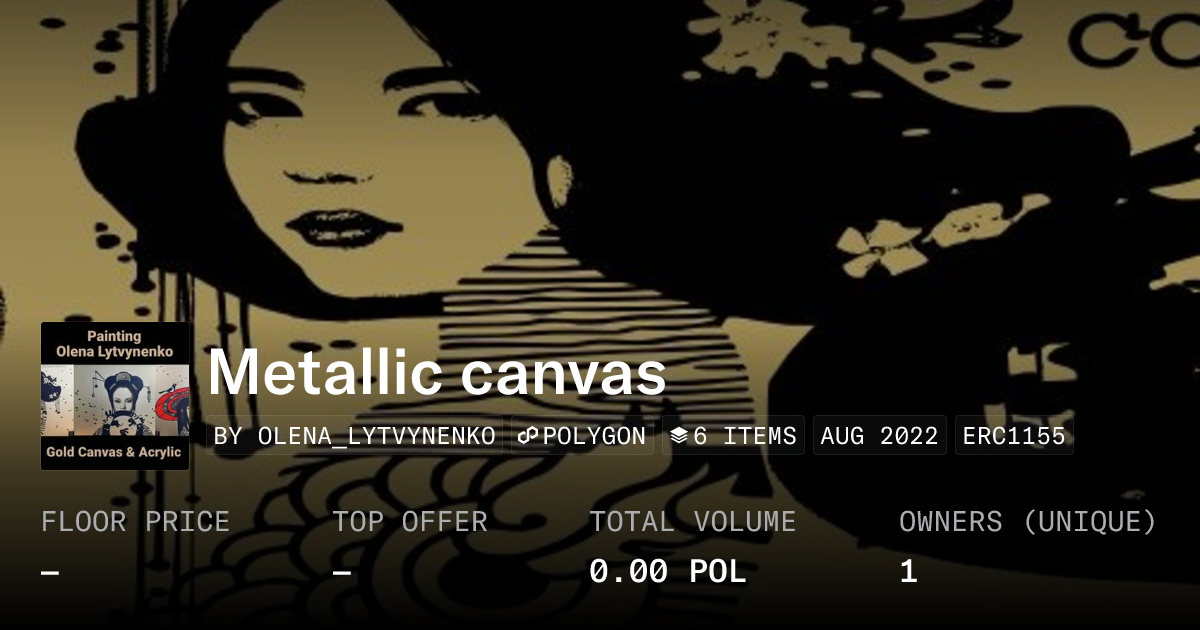Click the unique owners count 1
This screenshot has width=1200, height=630.
tap(908, 572)
